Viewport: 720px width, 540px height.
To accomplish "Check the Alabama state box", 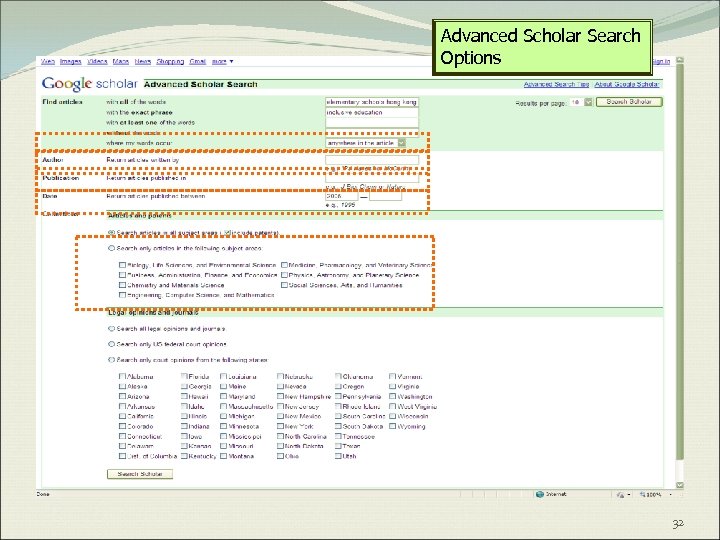I will click(122, 377).
